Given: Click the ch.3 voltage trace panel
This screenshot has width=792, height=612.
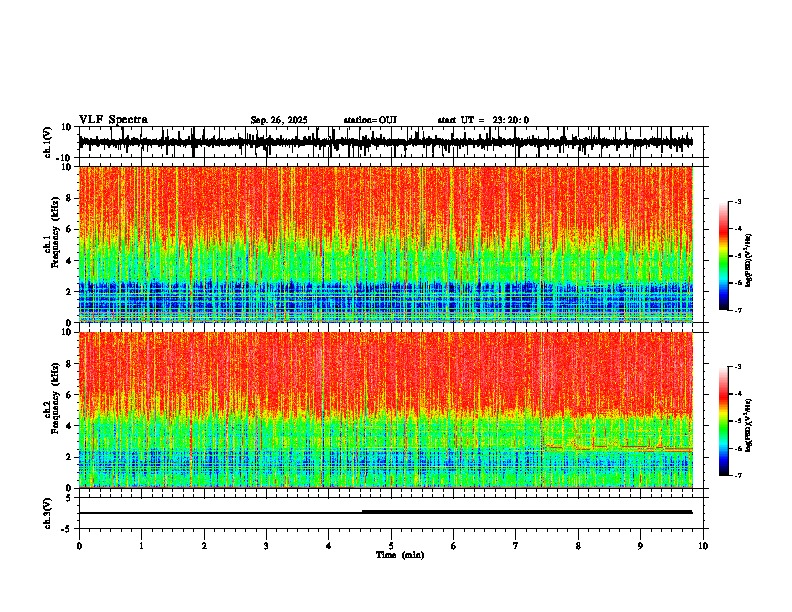Looking at the screenshot, I should 393,513.
